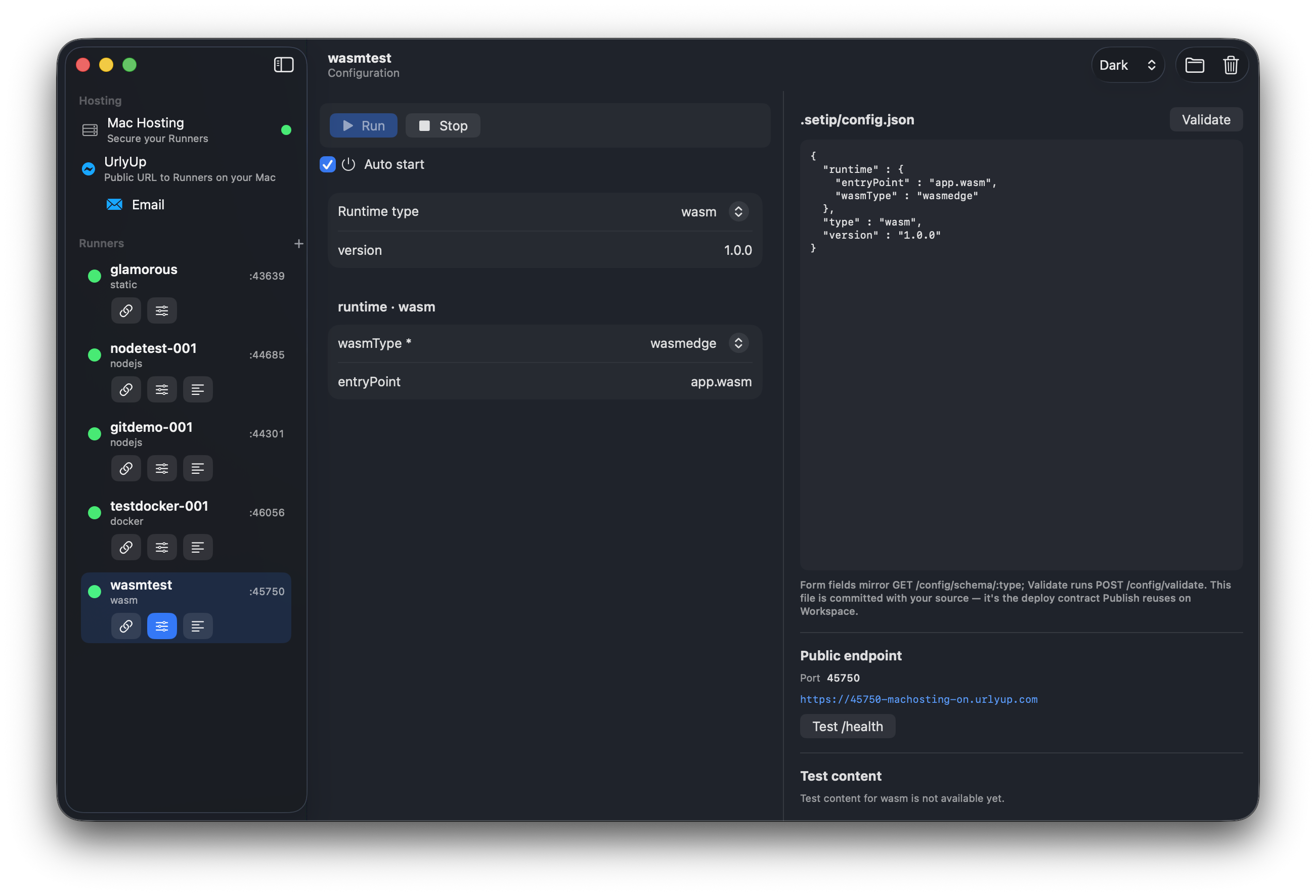1316x896 pixels.
Task: Click the Mac Hosting green status dot
Action: (x=286, y=130)
